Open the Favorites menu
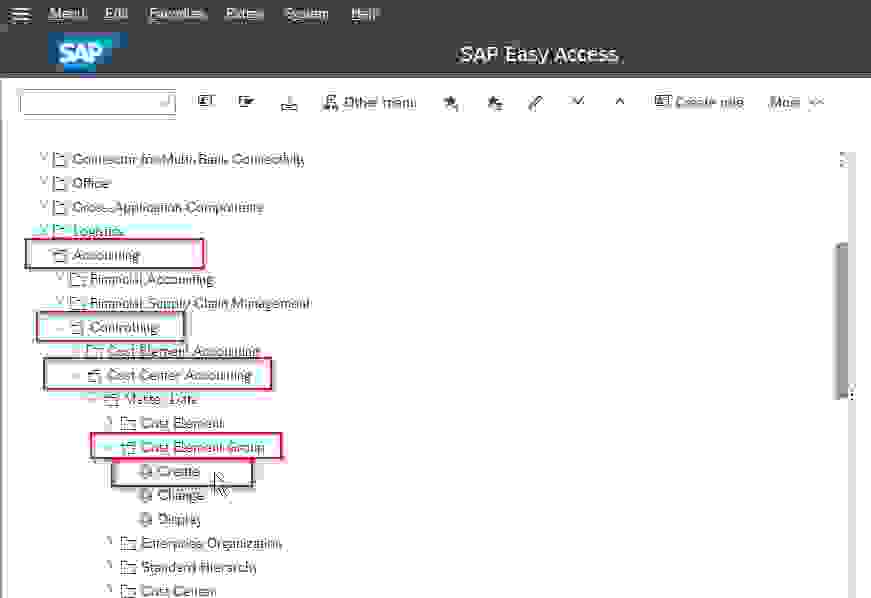Image resolution: width=871 pixels, height=598 pixels. (176, 13)
